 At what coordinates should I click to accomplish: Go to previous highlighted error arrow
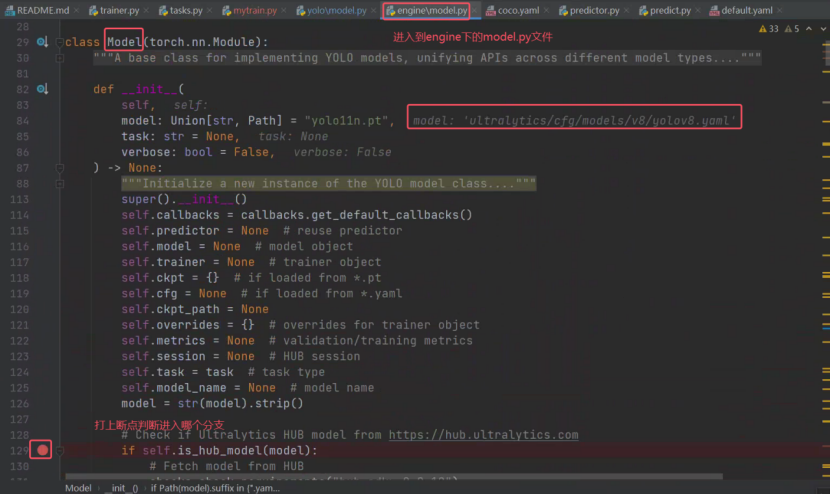(x=809, y=29)
